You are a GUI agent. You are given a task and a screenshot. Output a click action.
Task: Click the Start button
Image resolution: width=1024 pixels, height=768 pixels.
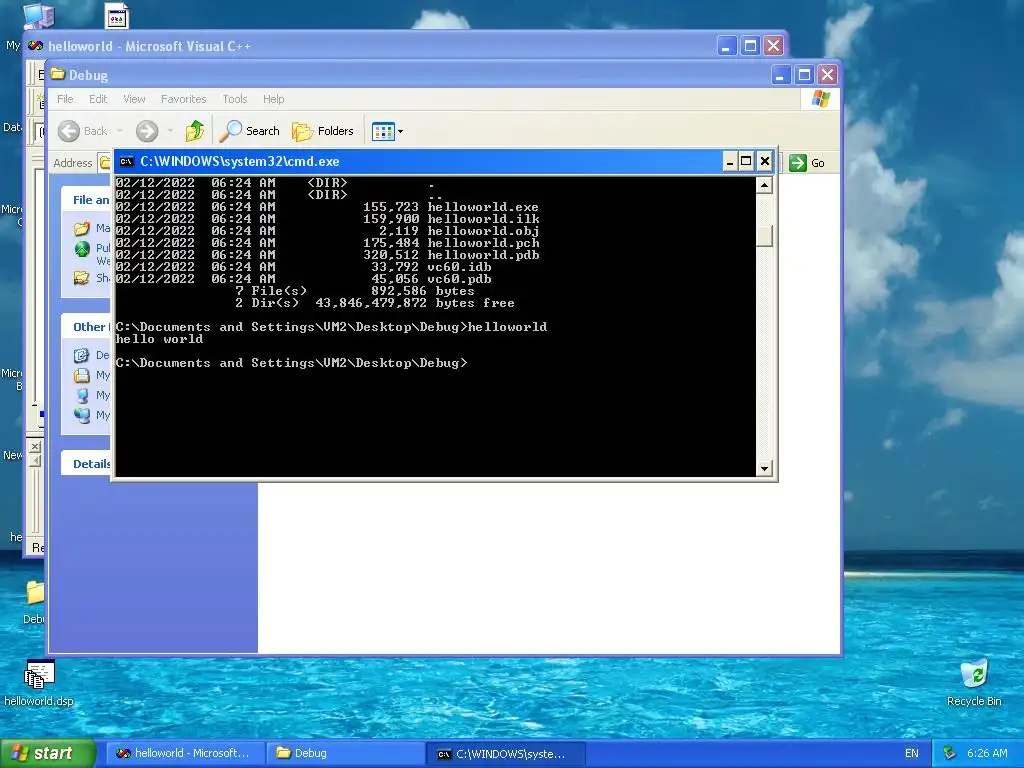[48, 753]
